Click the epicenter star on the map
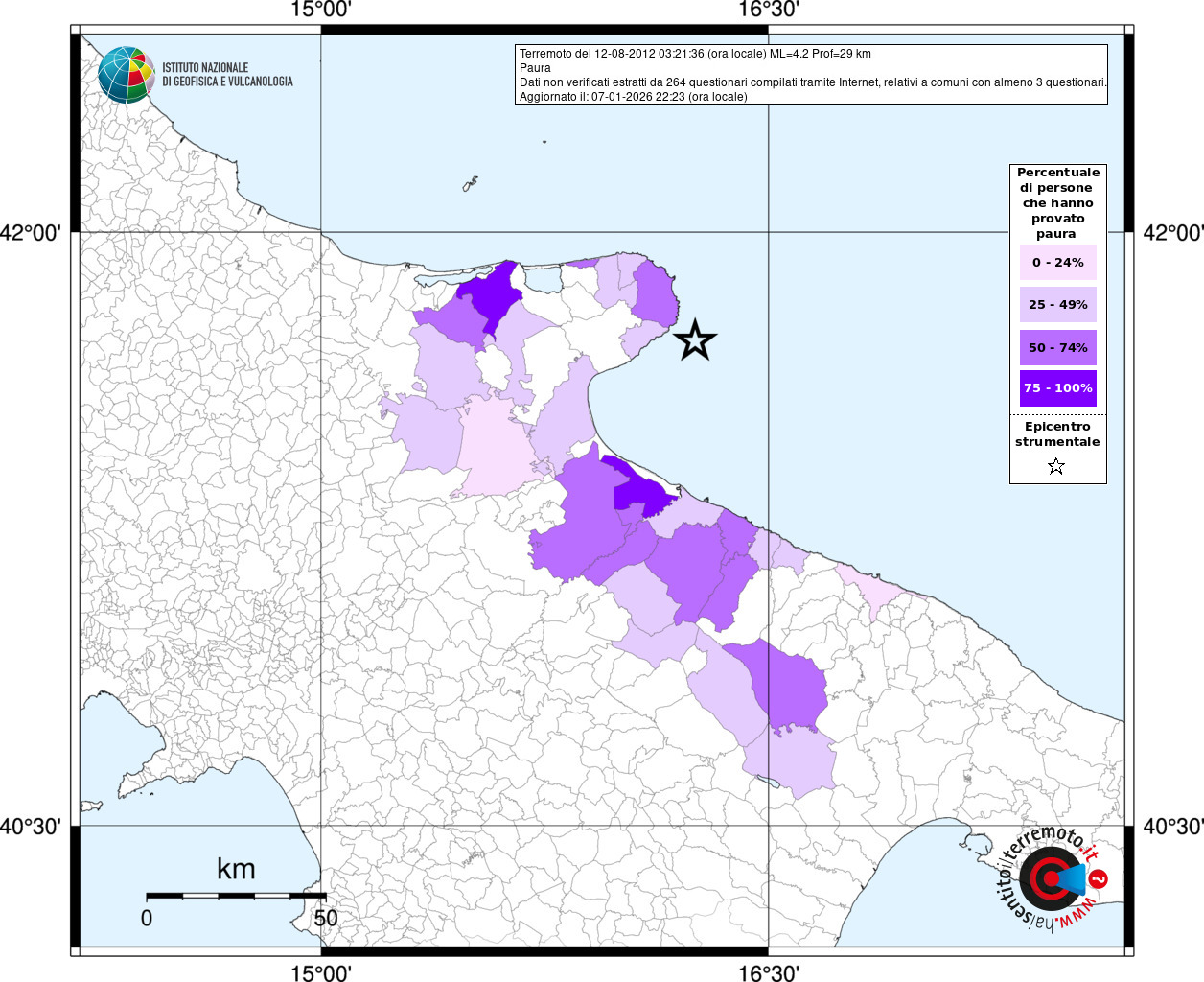This screenshot has height=982, width=1204. click(x=695, y=339)
